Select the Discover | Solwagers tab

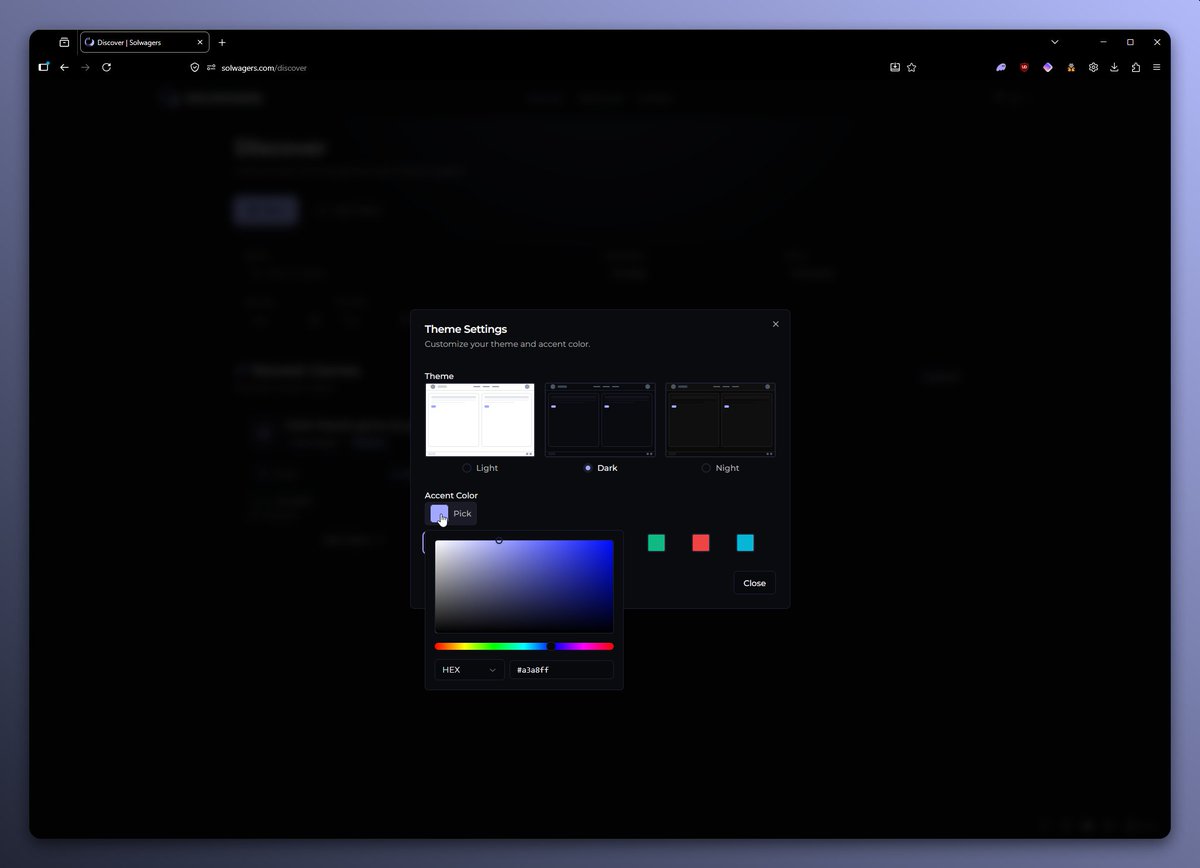[144, 43]
